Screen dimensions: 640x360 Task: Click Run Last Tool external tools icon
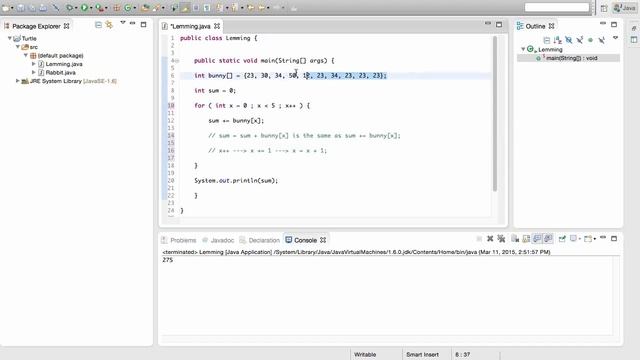(x=99, y=8)
